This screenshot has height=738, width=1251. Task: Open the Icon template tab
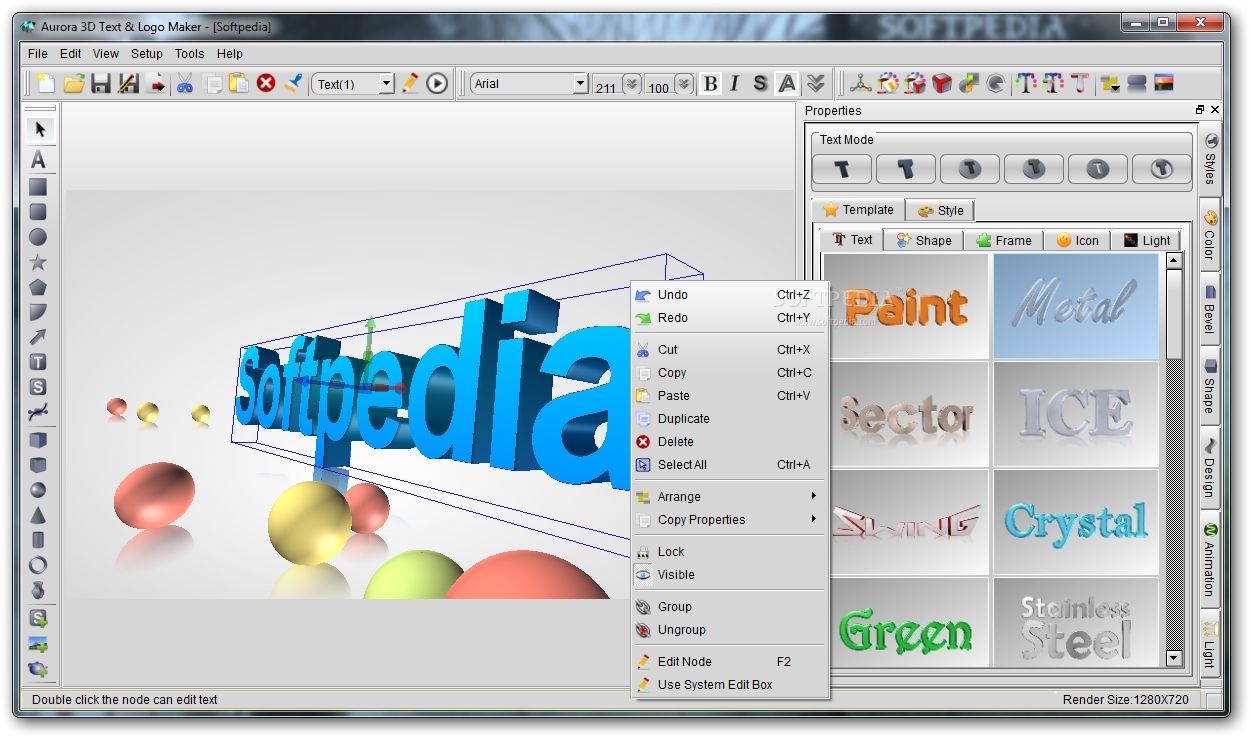coord(1077,240)
